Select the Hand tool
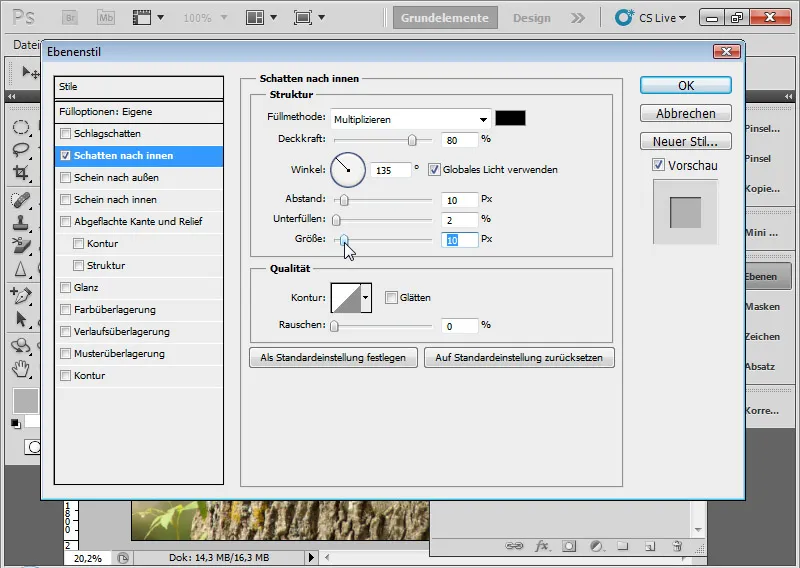The height and width of the screenshot is (568, 800). (x=20, y=368)
